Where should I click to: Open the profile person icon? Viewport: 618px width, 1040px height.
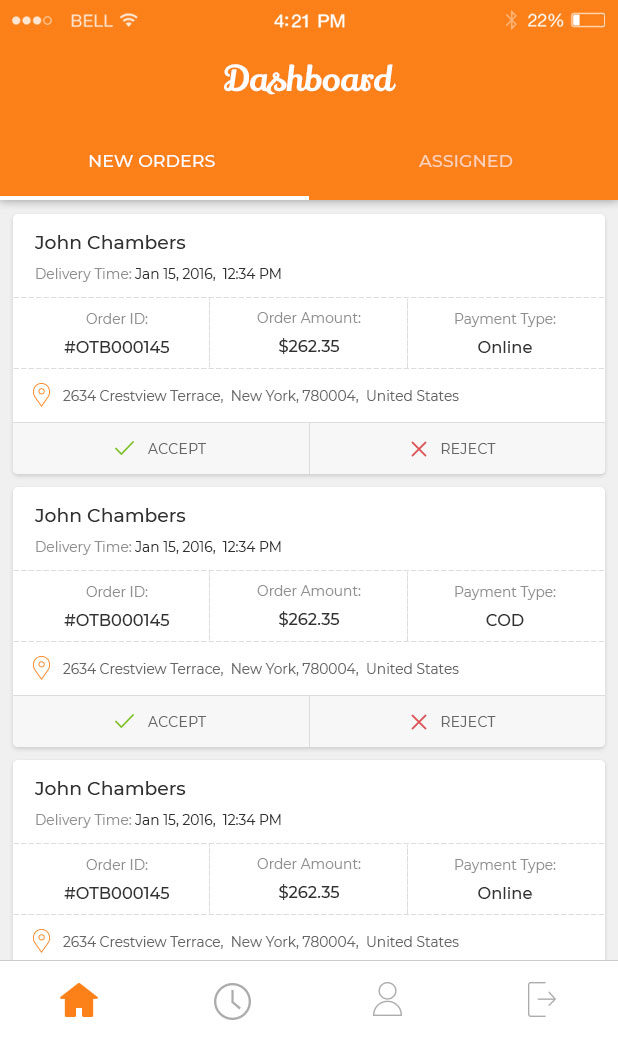tap(387, 1000)
